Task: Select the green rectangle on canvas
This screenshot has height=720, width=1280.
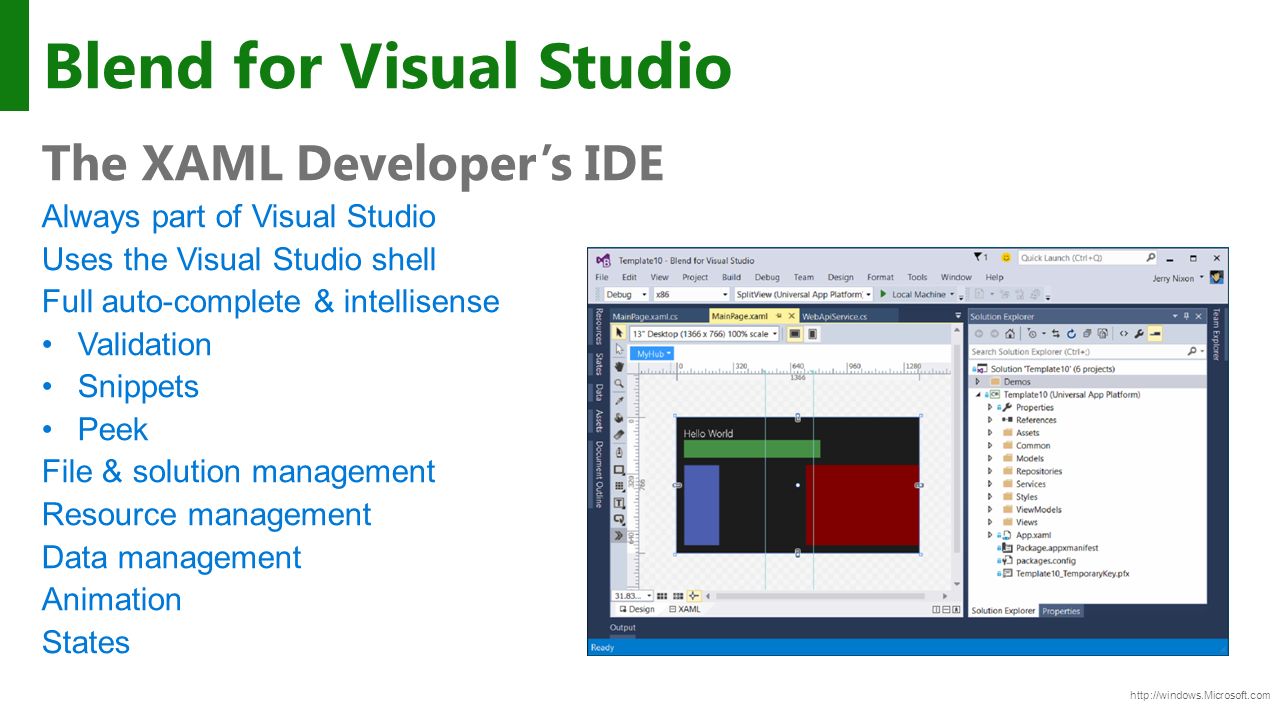Action: click(752, 449)
